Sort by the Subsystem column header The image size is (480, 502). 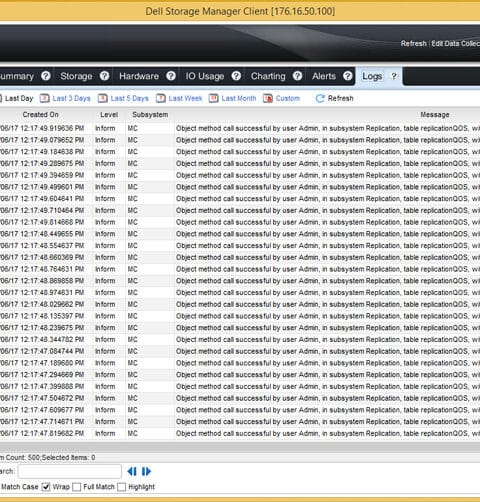pyautogui.click(x=150, y=115)
